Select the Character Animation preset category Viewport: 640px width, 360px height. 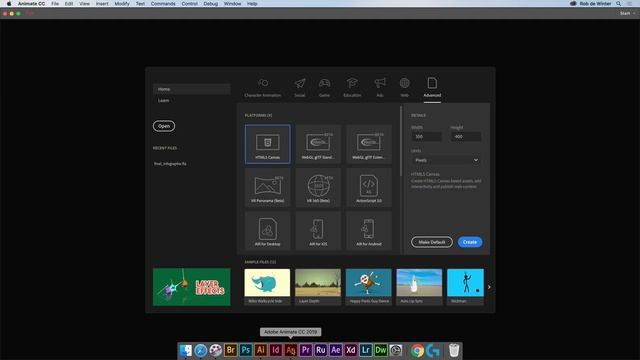click(262, 88)
